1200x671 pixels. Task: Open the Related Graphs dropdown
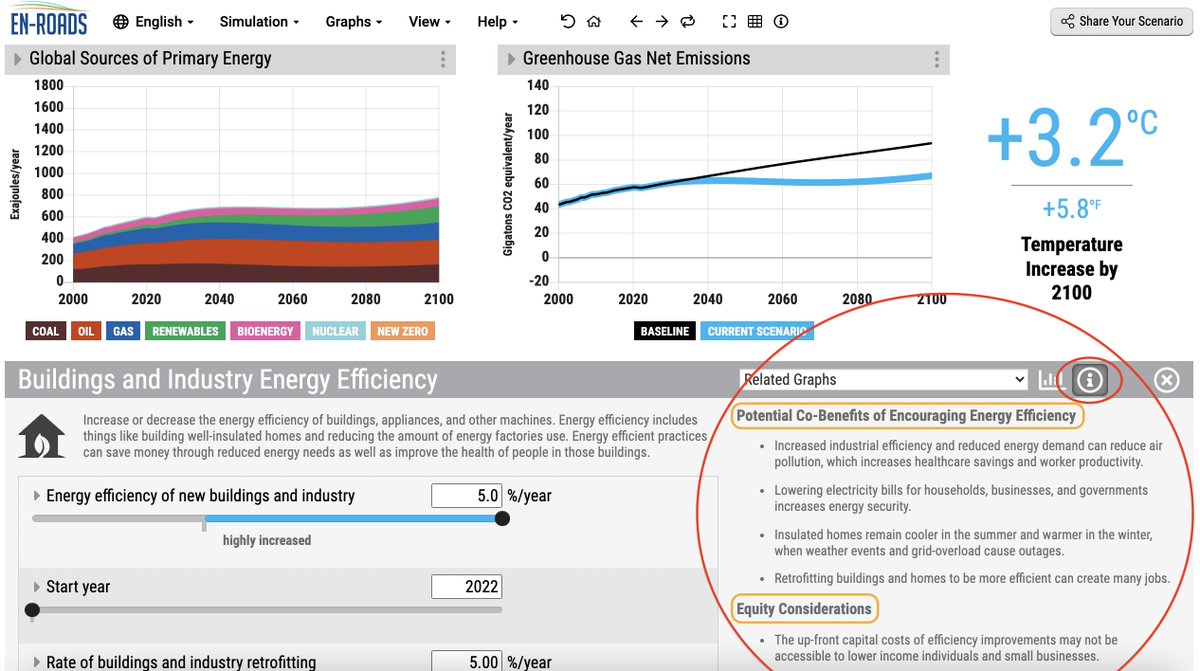click(x=882, y=379)
